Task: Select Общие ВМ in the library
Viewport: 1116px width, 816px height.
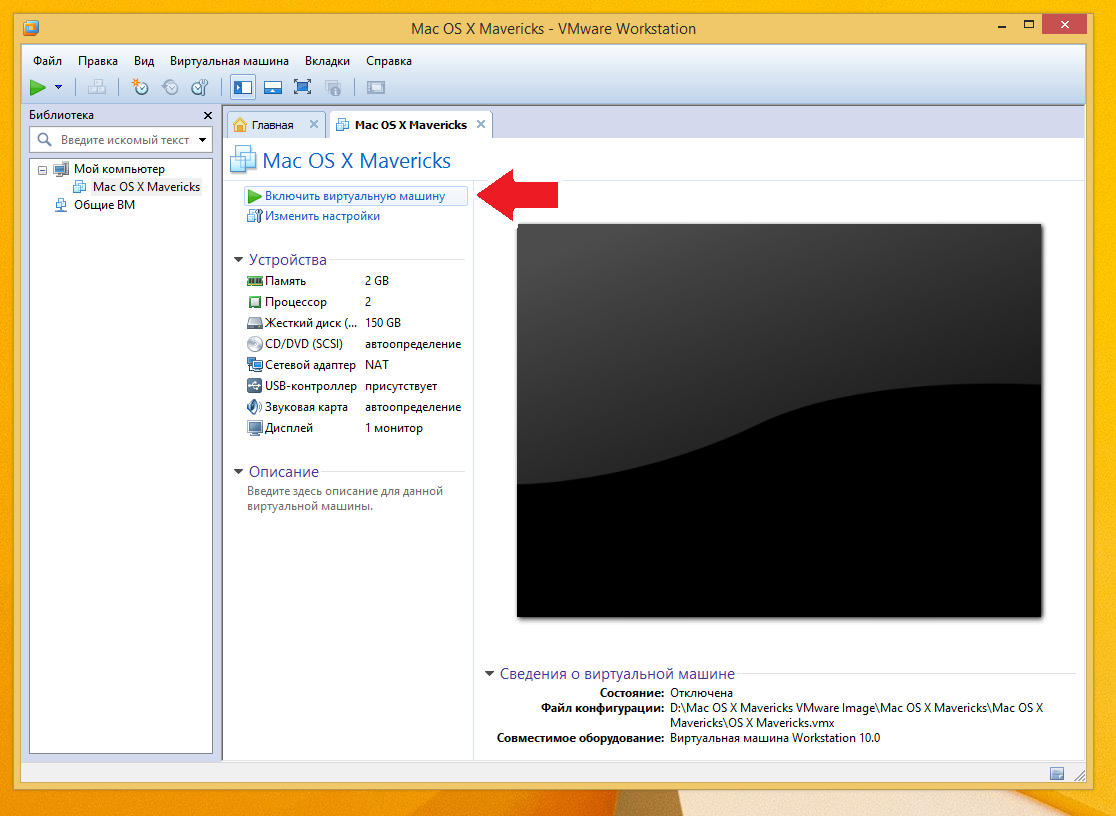Action: (104, 204)
